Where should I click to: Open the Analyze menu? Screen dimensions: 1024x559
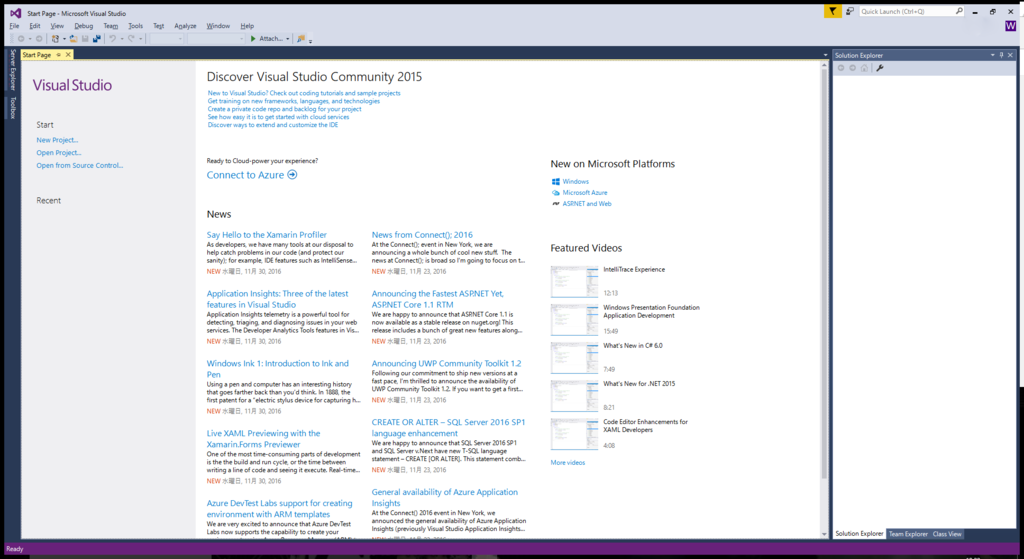[185, 26]
